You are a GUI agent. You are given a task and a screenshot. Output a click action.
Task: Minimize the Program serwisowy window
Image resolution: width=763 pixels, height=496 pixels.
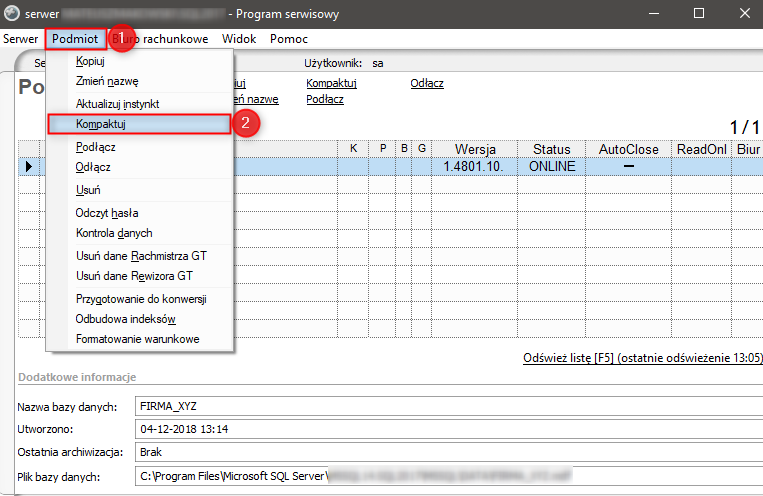coord(654,14)
